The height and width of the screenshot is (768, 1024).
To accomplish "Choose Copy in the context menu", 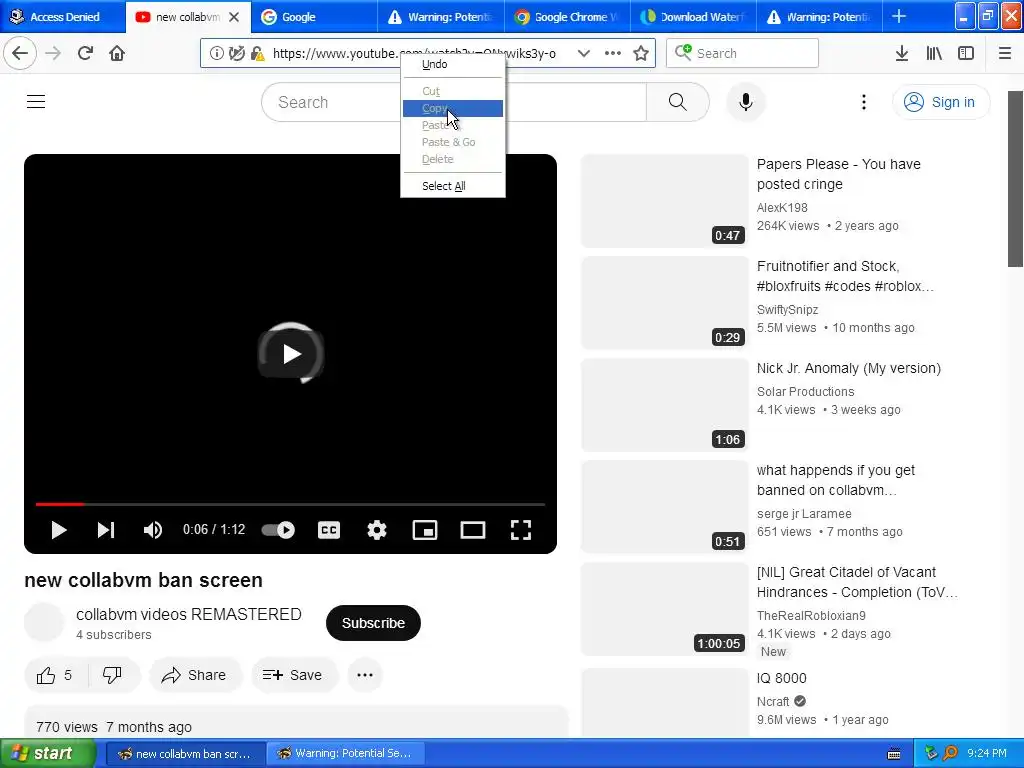I will click(453, 108).
